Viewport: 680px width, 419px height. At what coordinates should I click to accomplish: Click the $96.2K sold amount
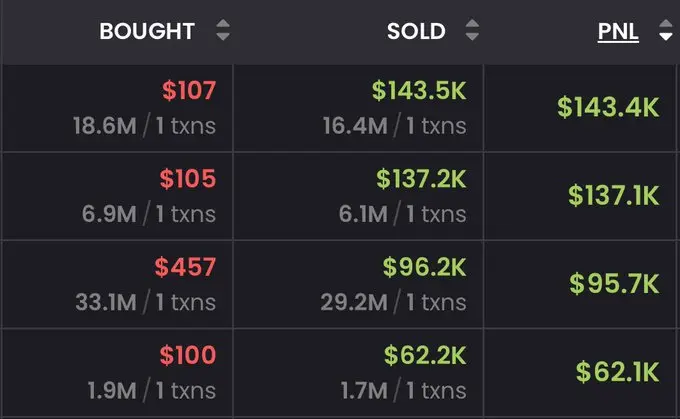(424, 267)
